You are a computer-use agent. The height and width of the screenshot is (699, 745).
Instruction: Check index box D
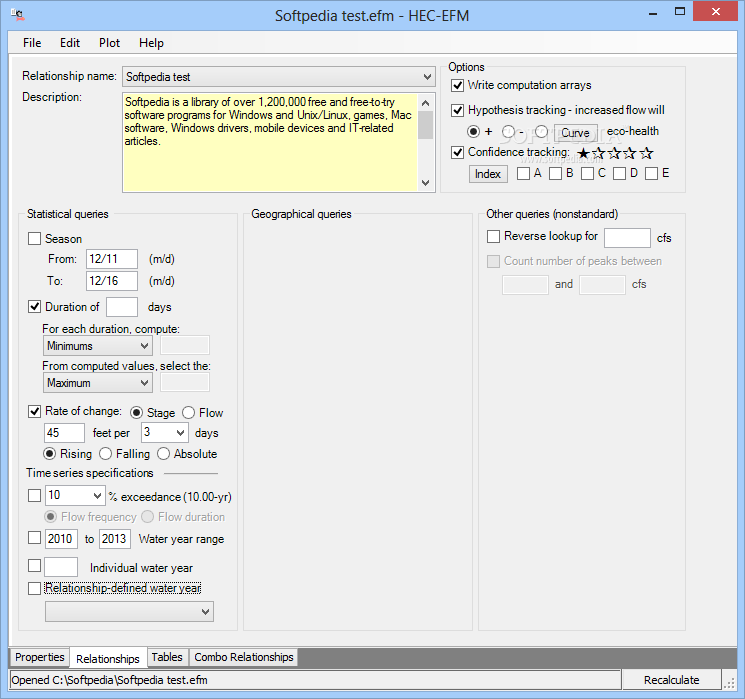[x=619, y=173]
